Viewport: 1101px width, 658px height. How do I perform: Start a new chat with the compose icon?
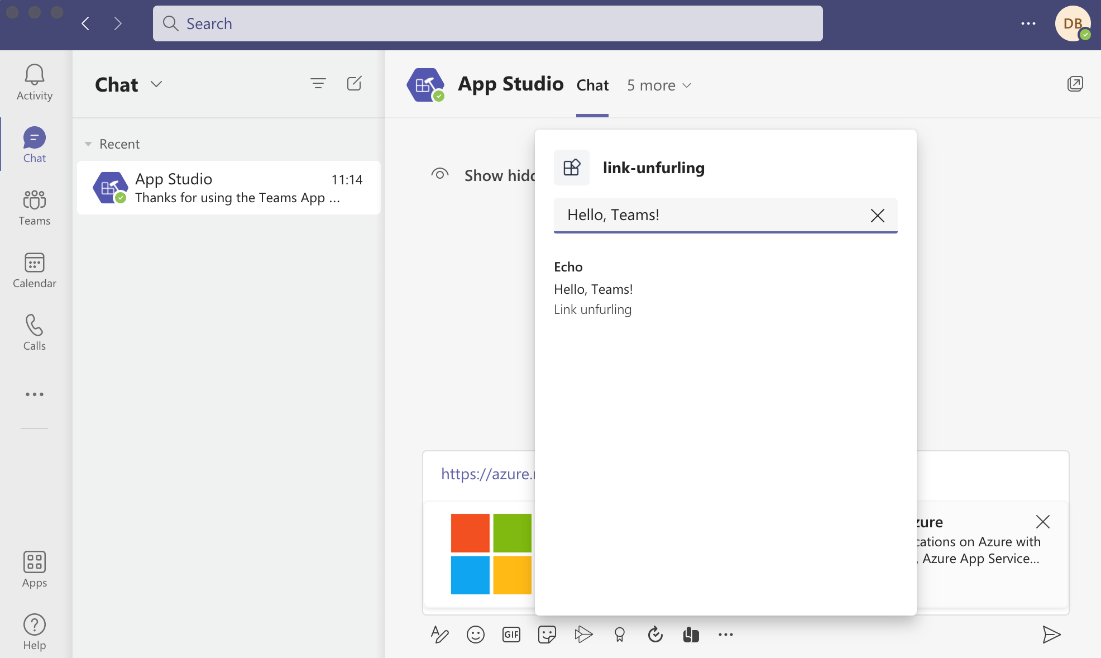pyautogui.click(x=355, y=84)
